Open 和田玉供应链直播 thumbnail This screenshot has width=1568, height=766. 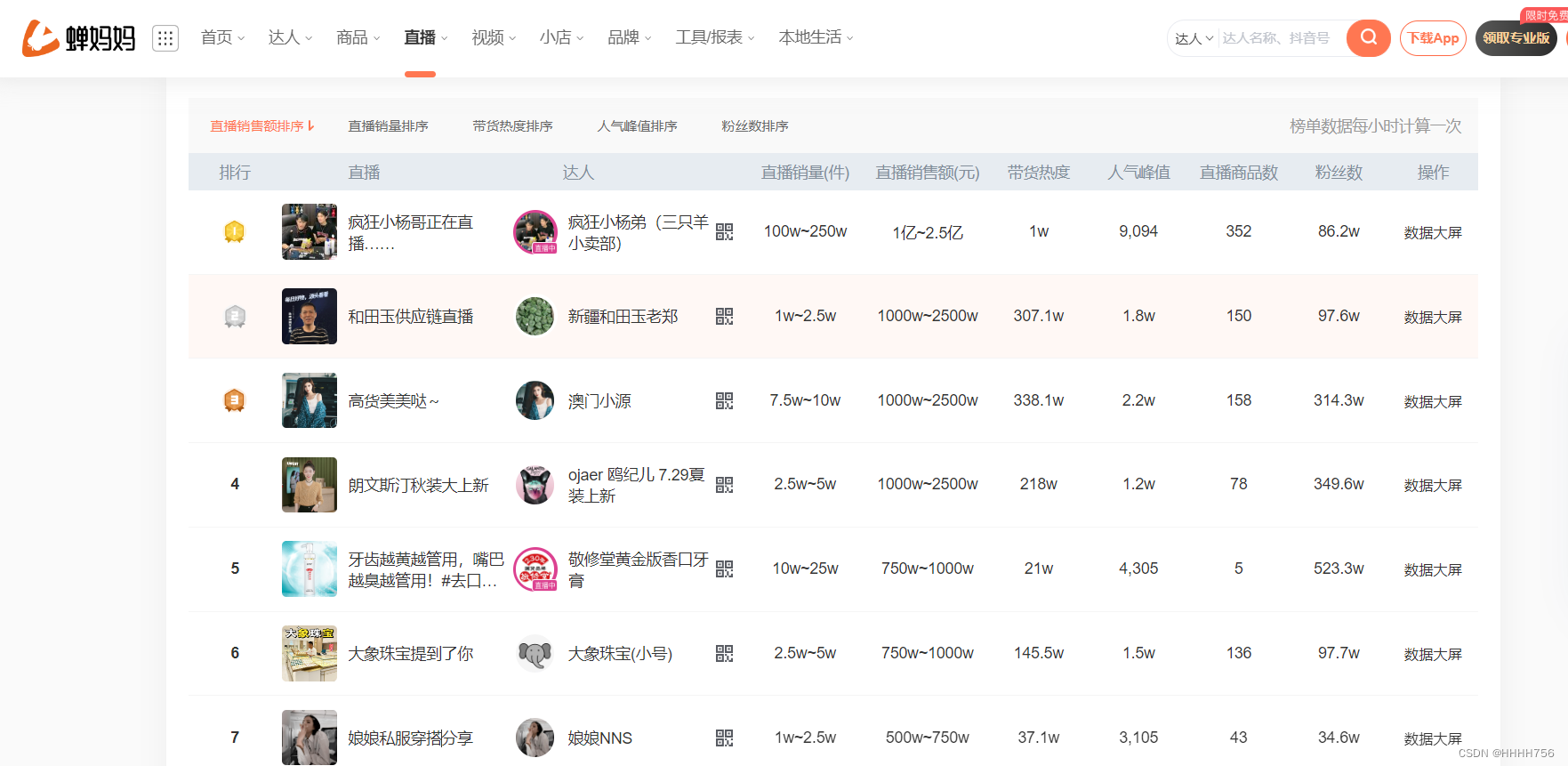[310, 316]
